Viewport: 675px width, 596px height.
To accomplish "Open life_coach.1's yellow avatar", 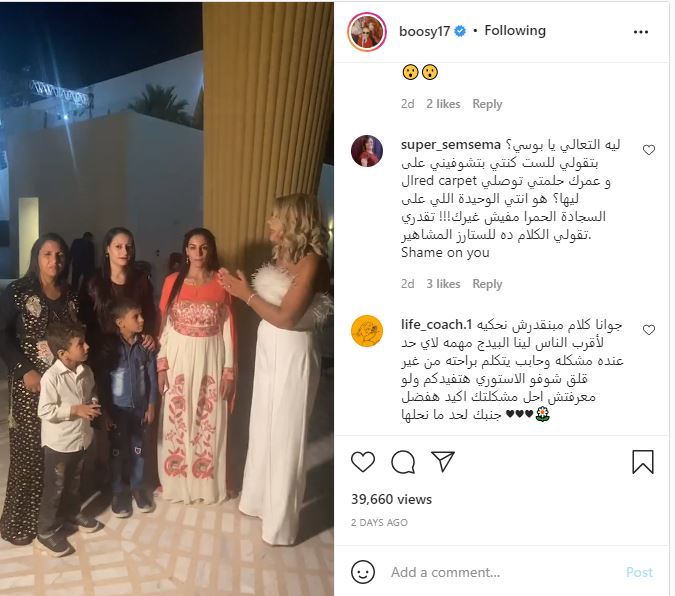I will point(367,331).
